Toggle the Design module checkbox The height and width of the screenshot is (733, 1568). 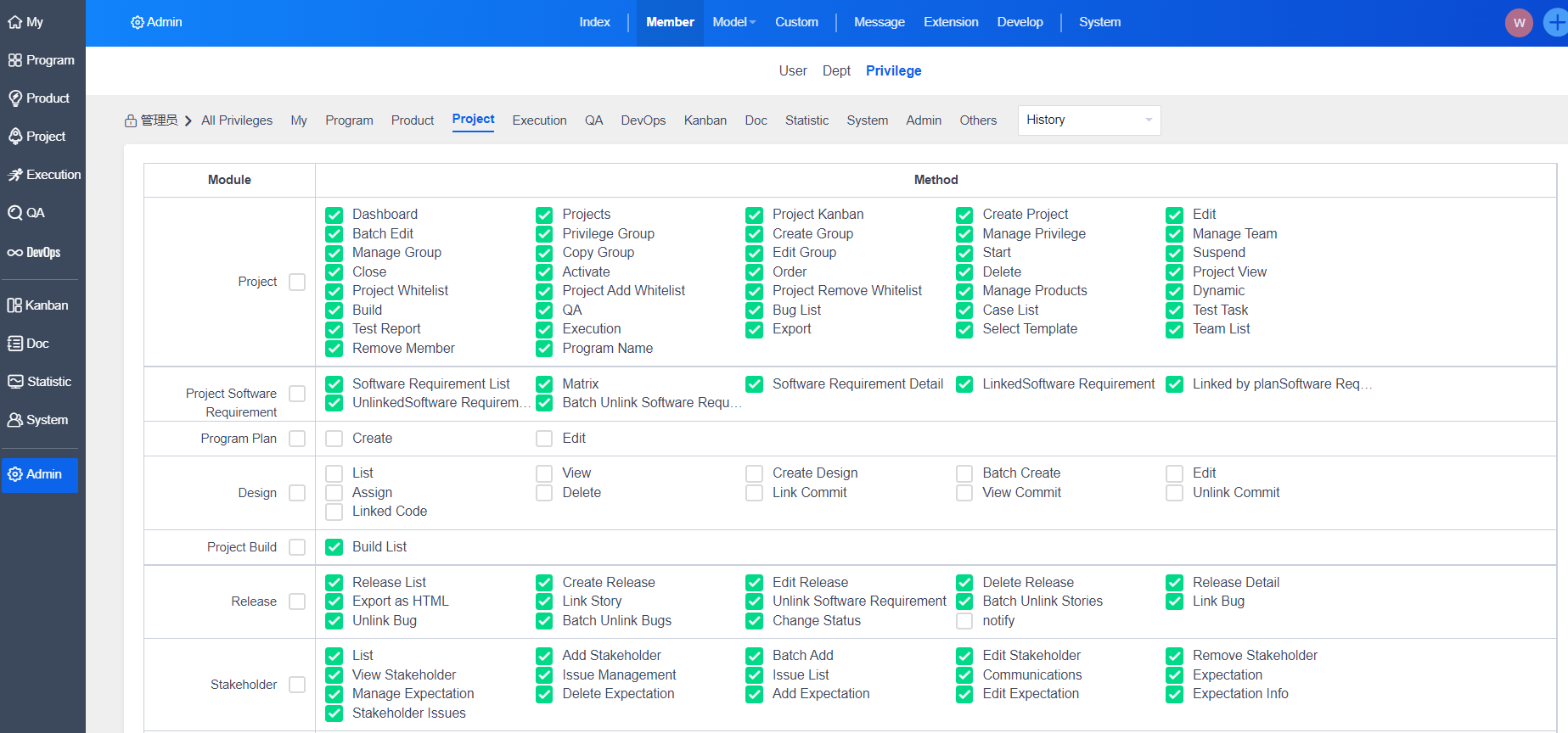coord(297,493)
